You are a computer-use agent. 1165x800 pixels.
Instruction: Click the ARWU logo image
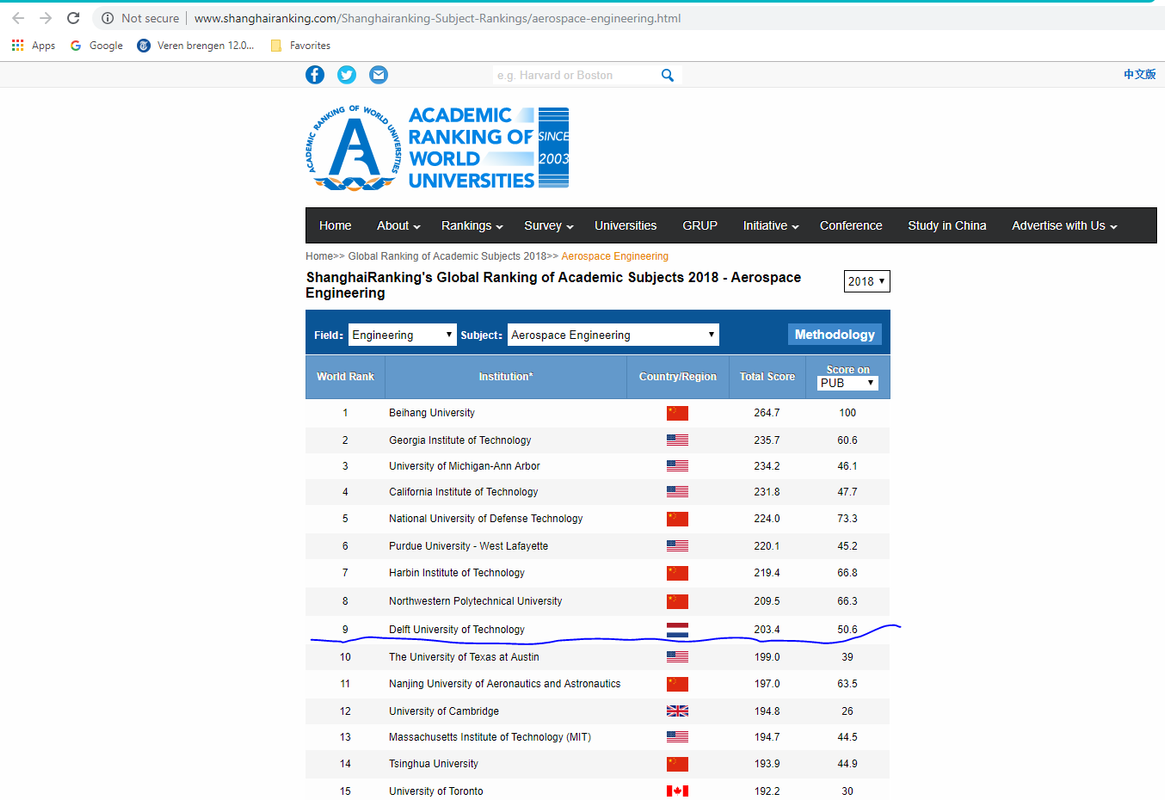[x=437, y=148]
